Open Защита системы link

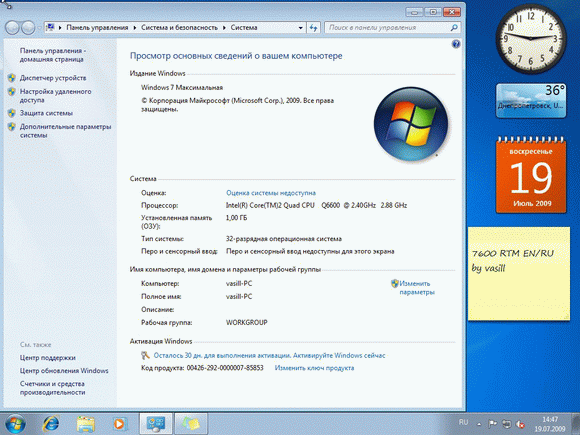tap(46, 113)
